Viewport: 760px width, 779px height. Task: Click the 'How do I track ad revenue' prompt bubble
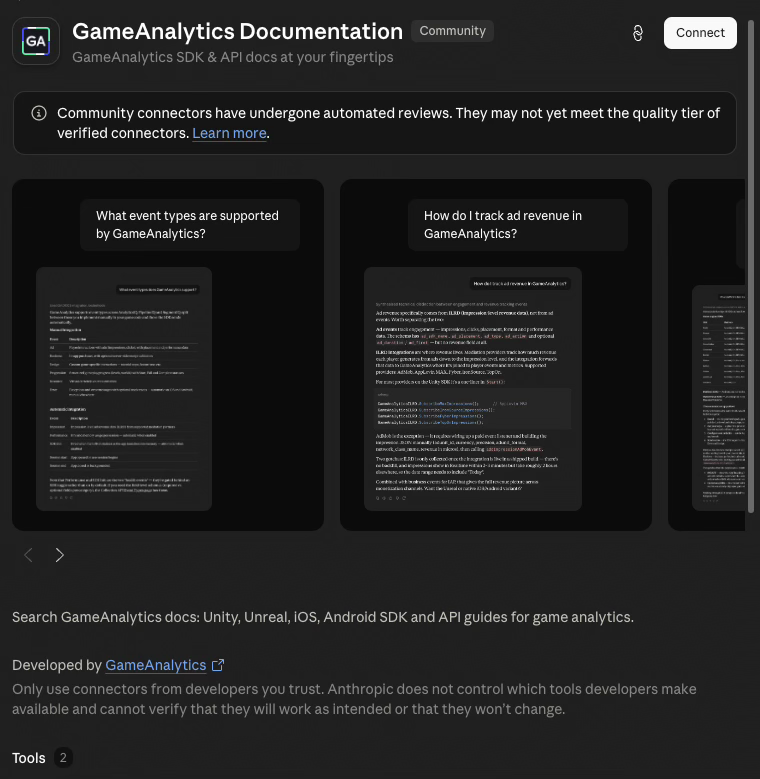tap(518, 225)
